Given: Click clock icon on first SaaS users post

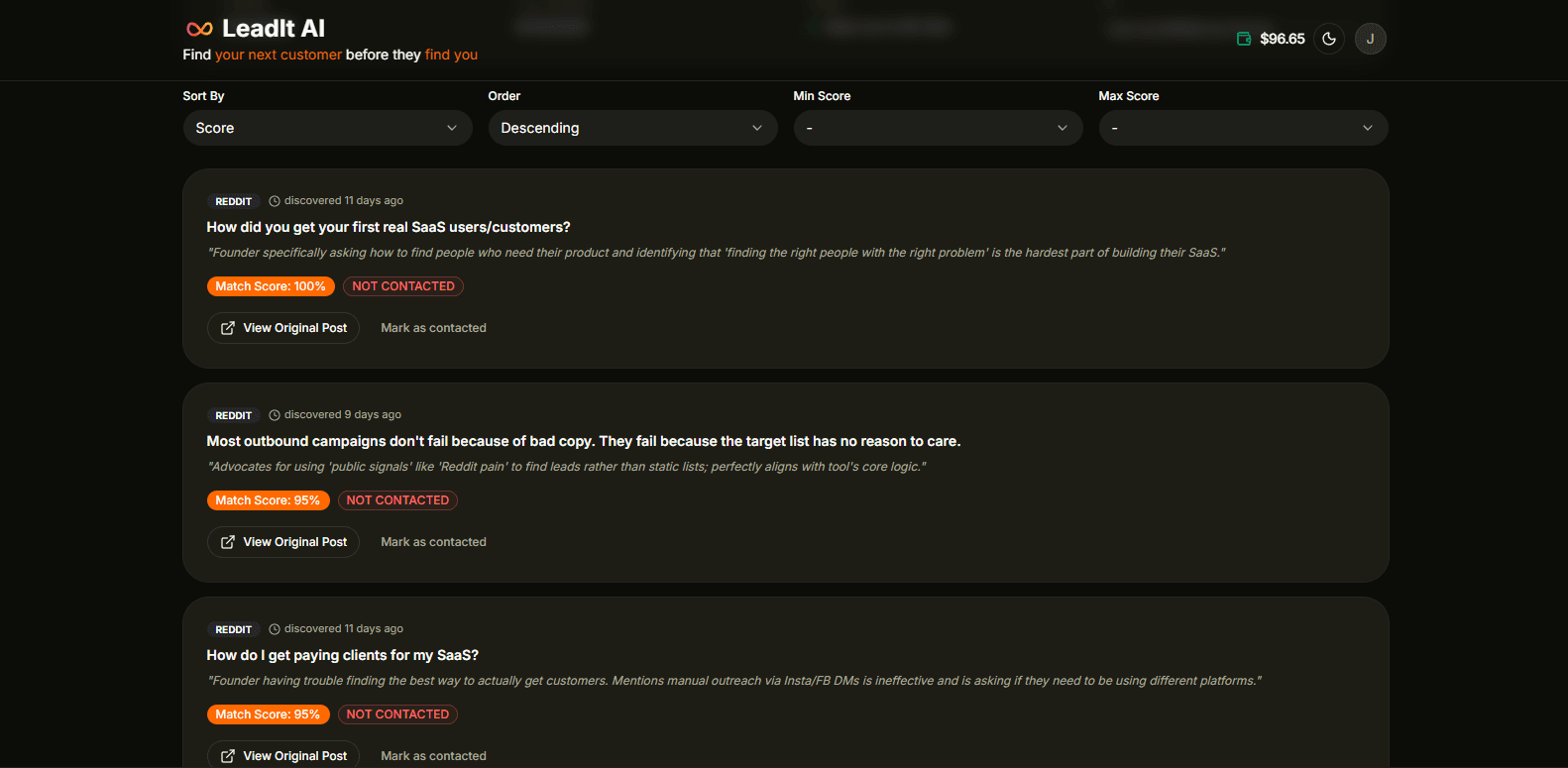Looking at the screenshot, I should tap(275, 201).
